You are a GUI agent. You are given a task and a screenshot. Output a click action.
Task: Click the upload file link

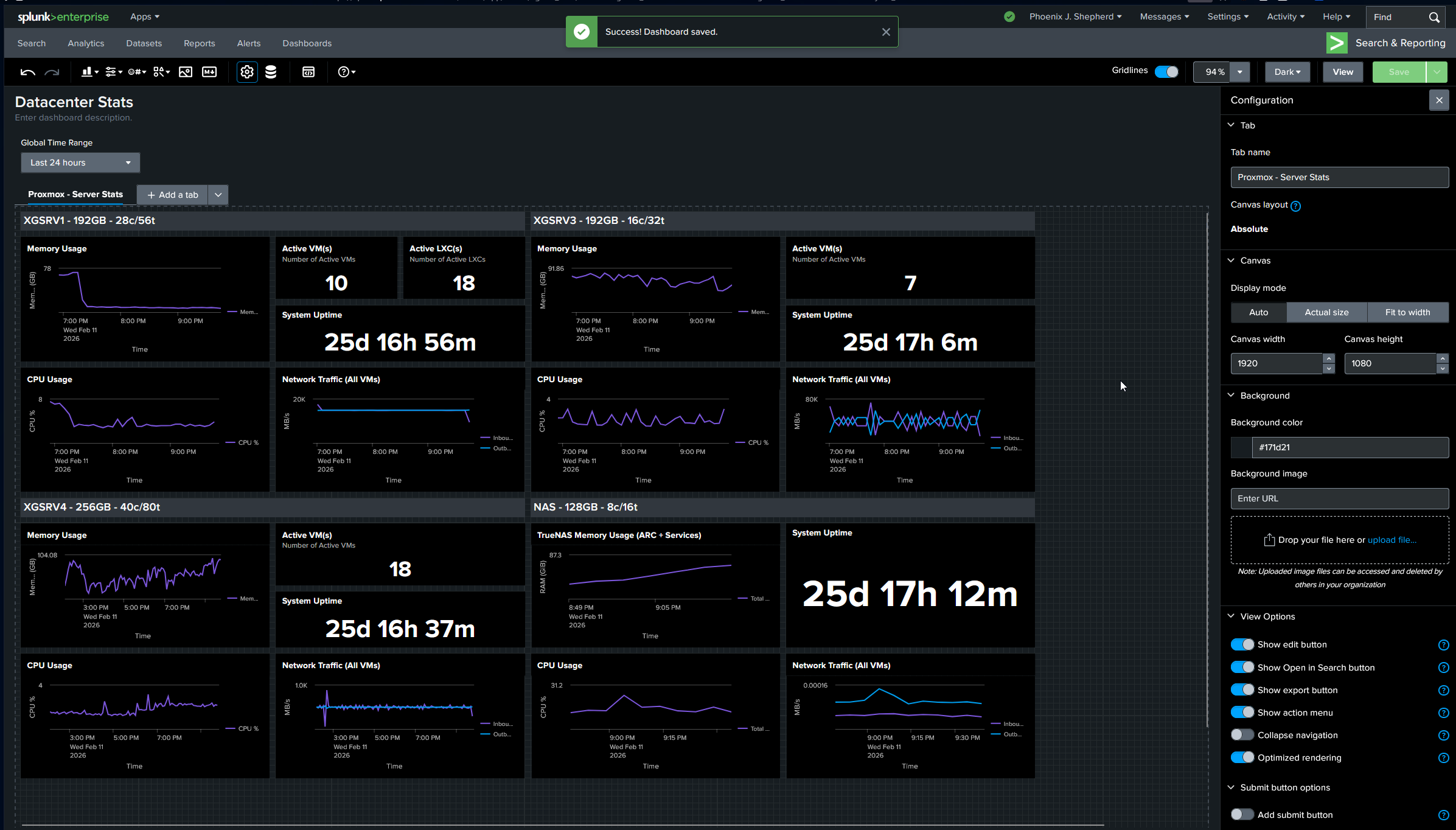(x=1392, y=540)
